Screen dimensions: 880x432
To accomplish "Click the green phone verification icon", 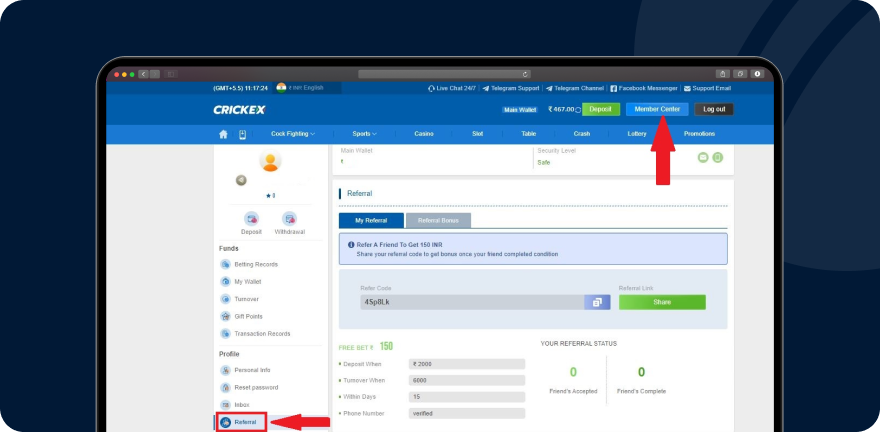I will pyautogui.click(x=718, y=158).
